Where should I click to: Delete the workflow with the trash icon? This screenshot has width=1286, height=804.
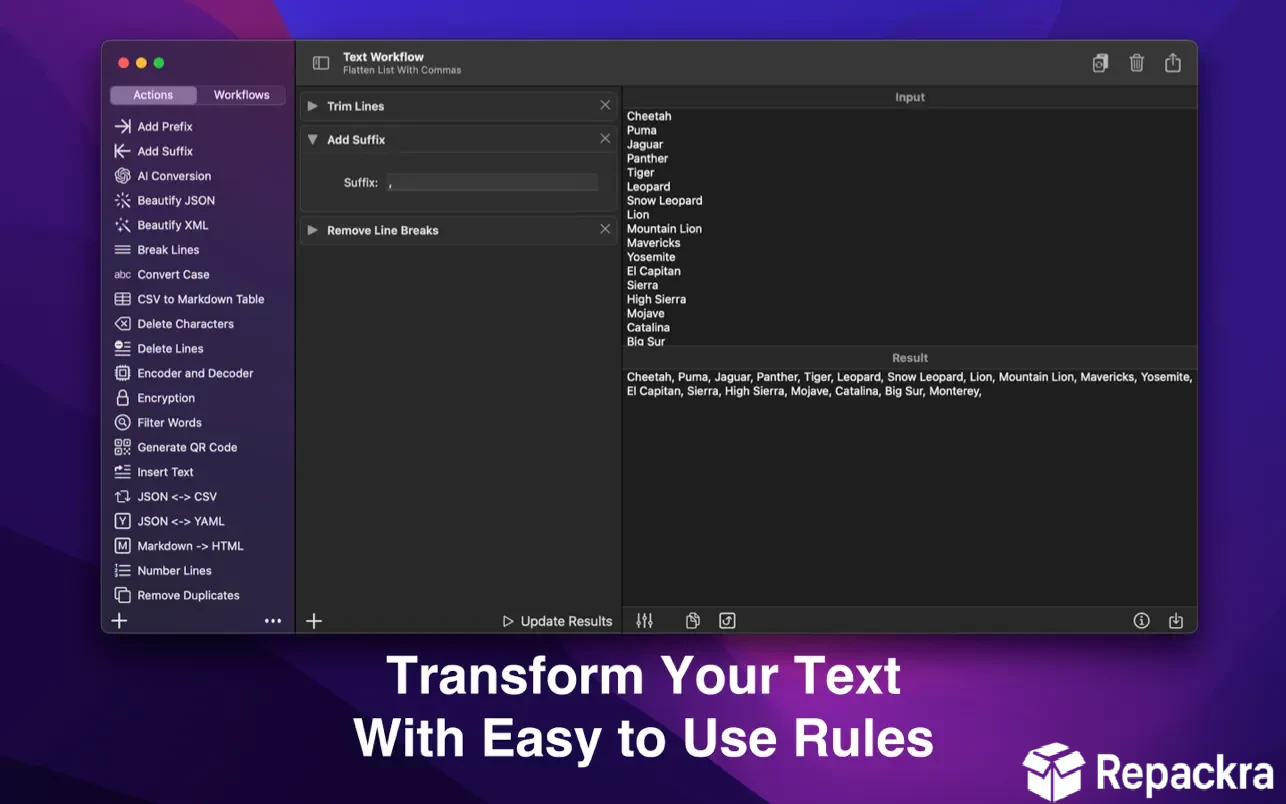1137,63
